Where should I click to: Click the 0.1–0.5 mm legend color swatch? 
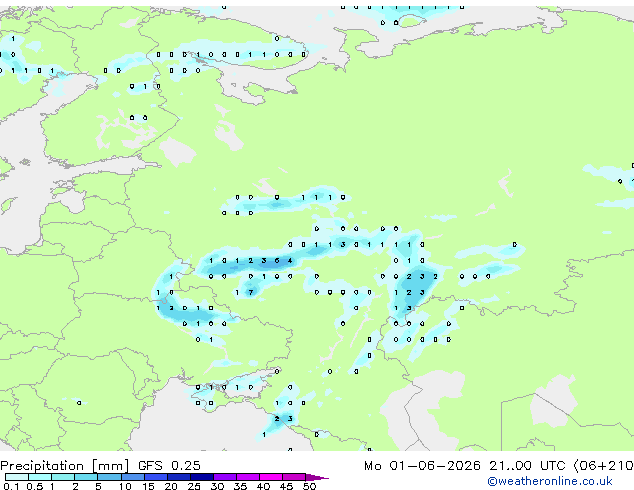[x=17, y=477]
